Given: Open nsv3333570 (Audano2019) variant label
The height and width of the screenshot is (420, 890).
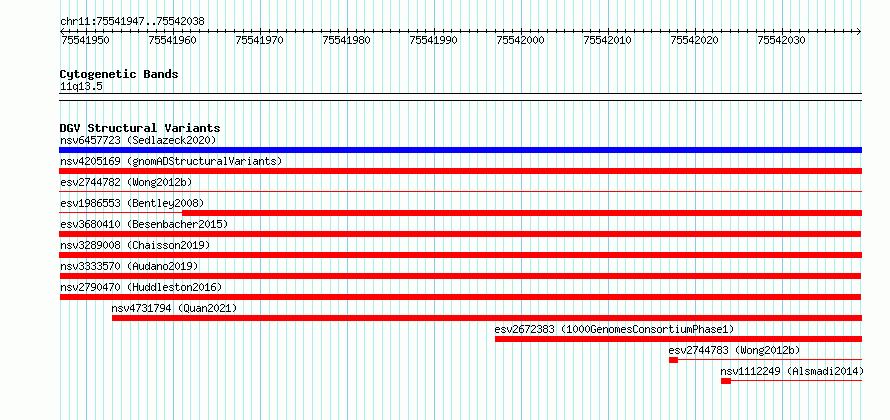Looking at the screenshot, I should click(x=129, y=266).
